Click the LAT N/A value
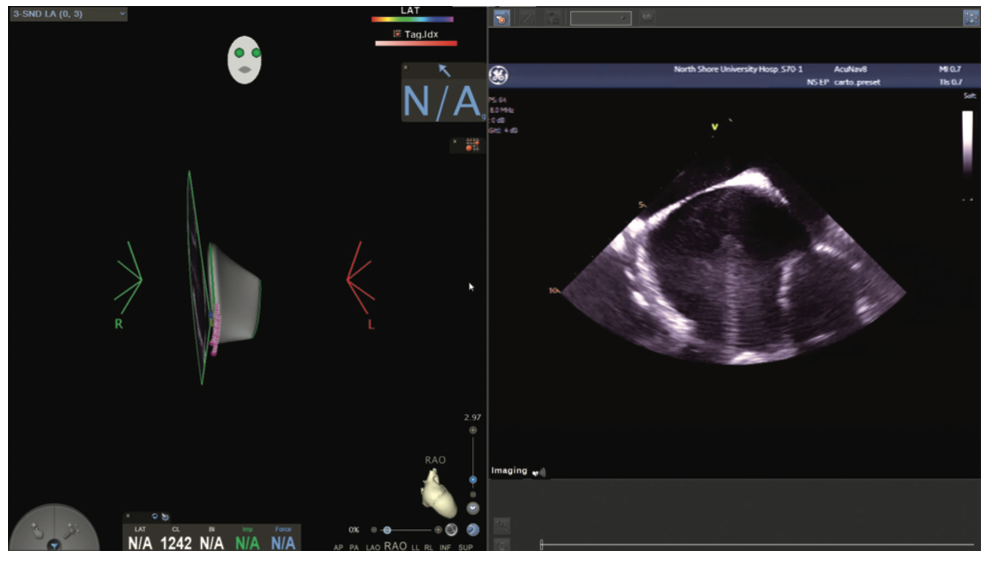This screenshot has width=992, height=562. tap(140, 544)
